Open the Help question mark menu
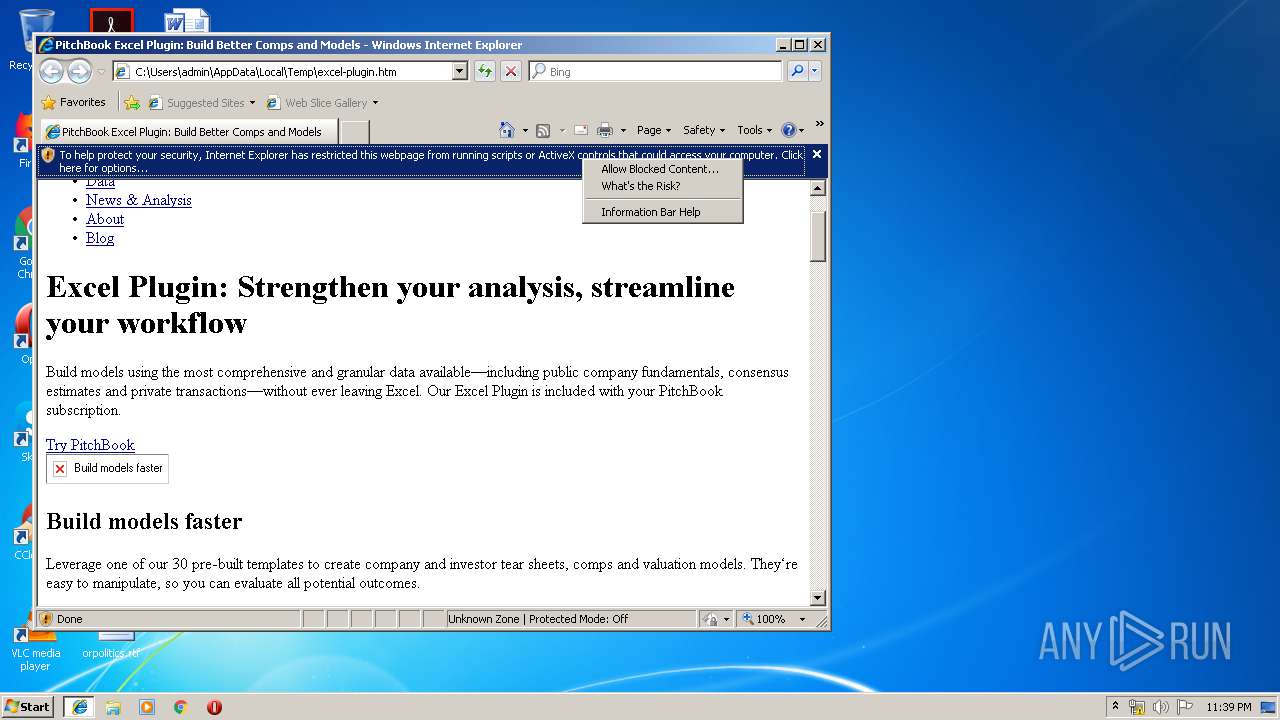This screenshot has height=720, width=1280. coord(792,130)
